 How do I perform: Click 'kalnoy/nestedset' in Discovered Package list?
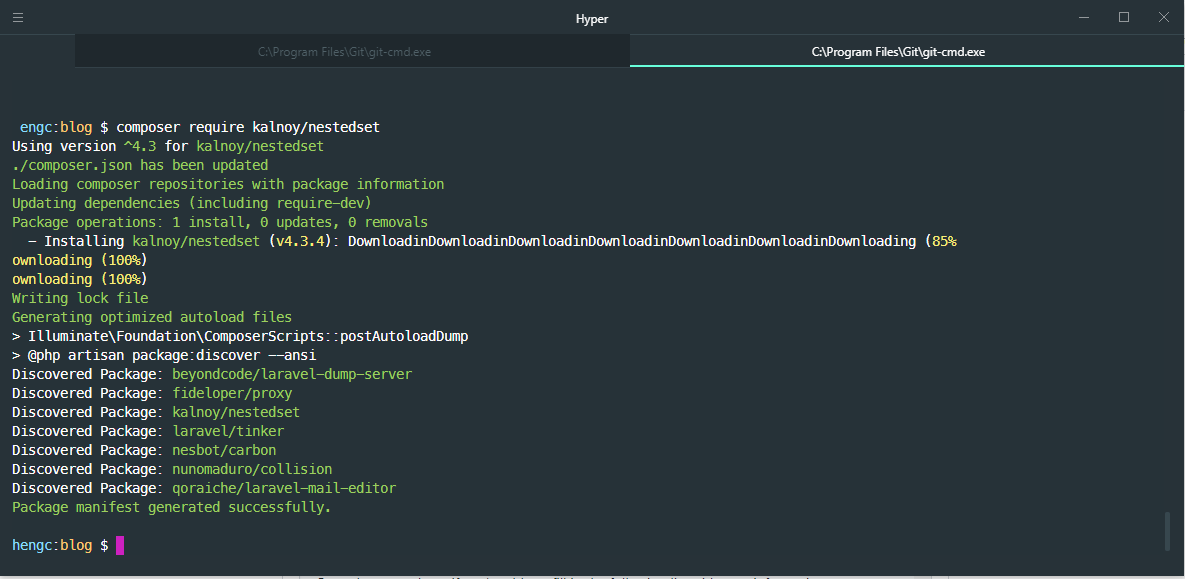click(x=236, y=412)
